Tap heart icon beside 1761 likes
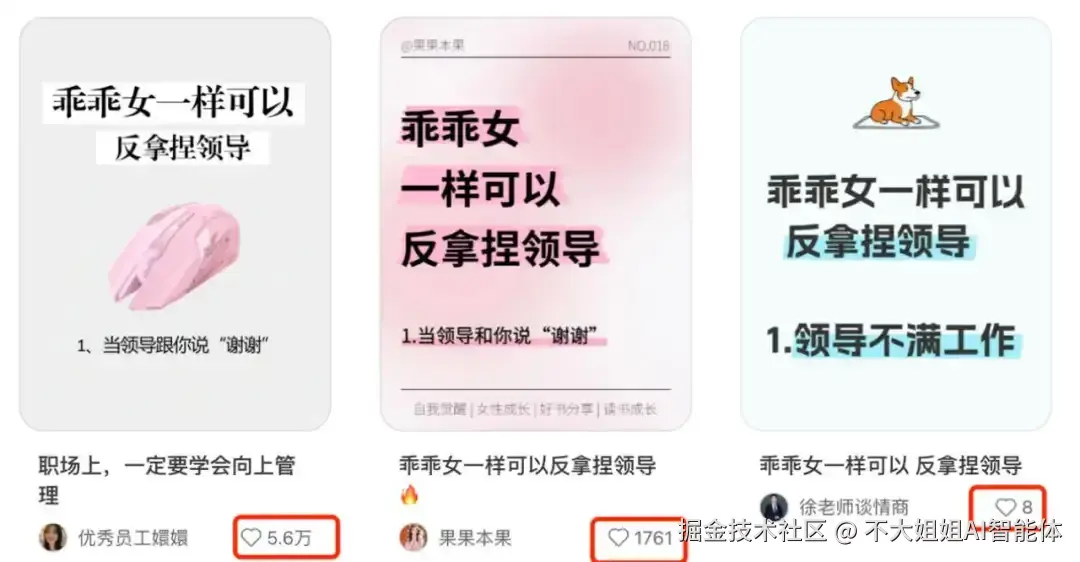The image size is (1080, 562). tap(619, 537)
